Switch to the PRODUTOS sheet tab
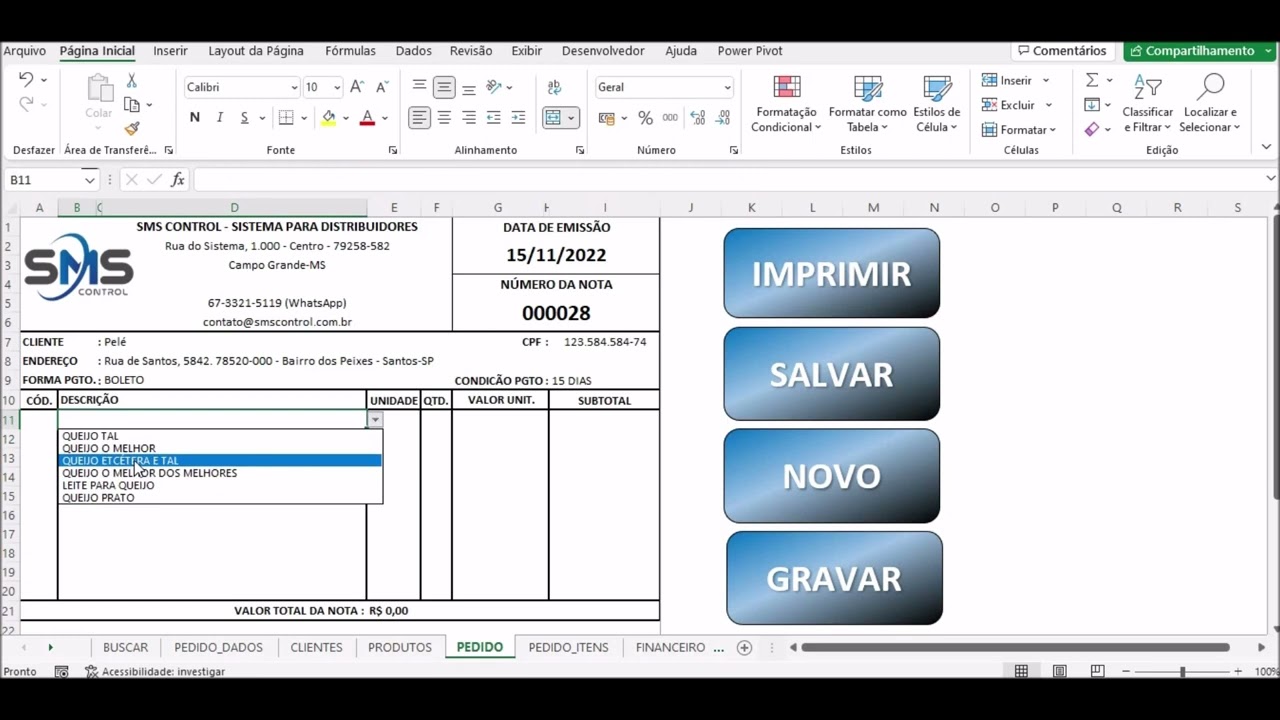The image size is (1280, 720). click(399, 648)
